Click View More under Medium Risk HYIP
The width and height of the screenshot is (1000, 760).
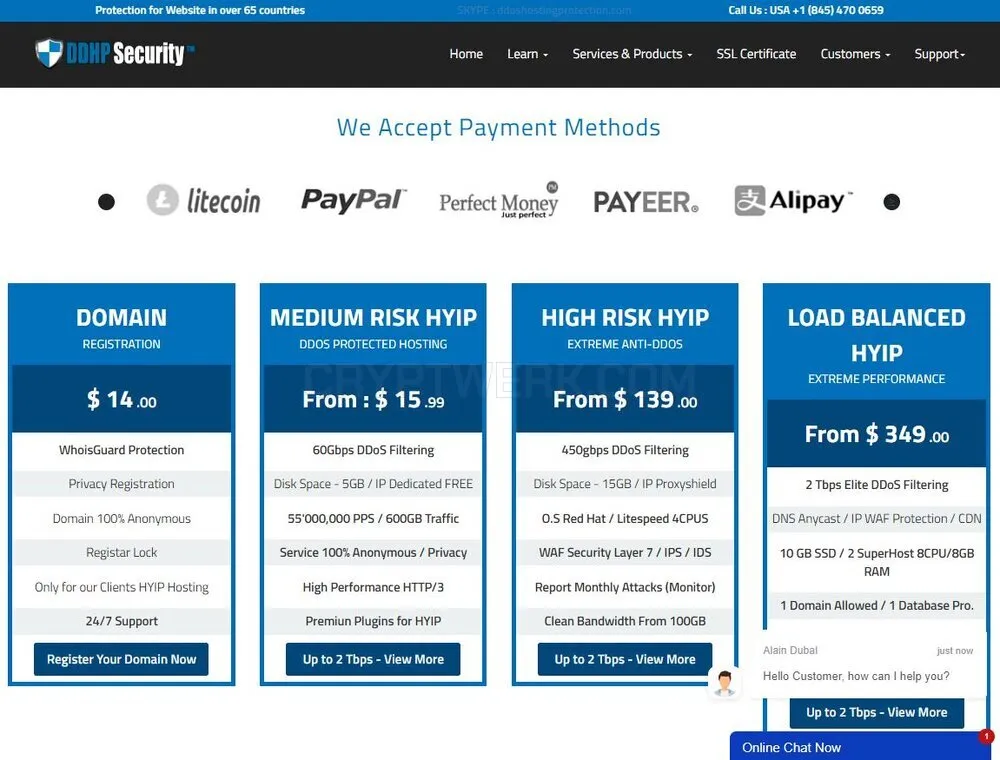373,659
